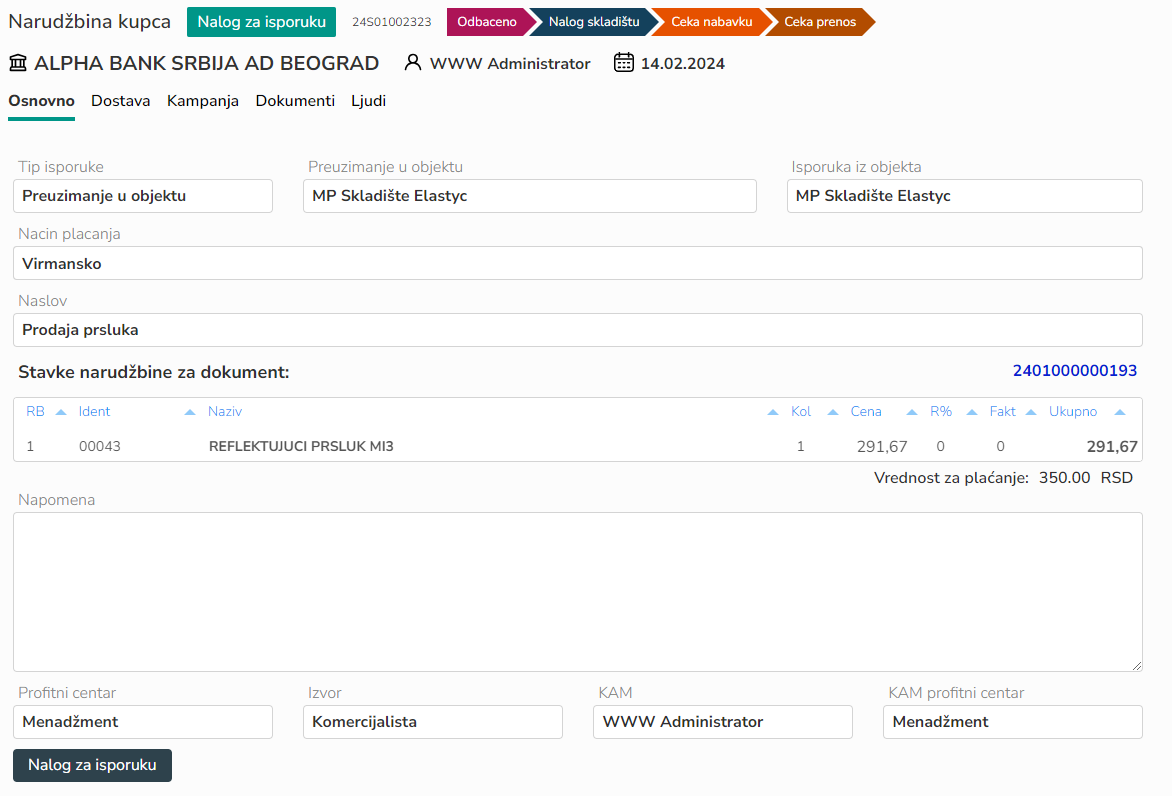Open the document link 2401000000193
This screenshot has width=1172, height=796.
1075,371
